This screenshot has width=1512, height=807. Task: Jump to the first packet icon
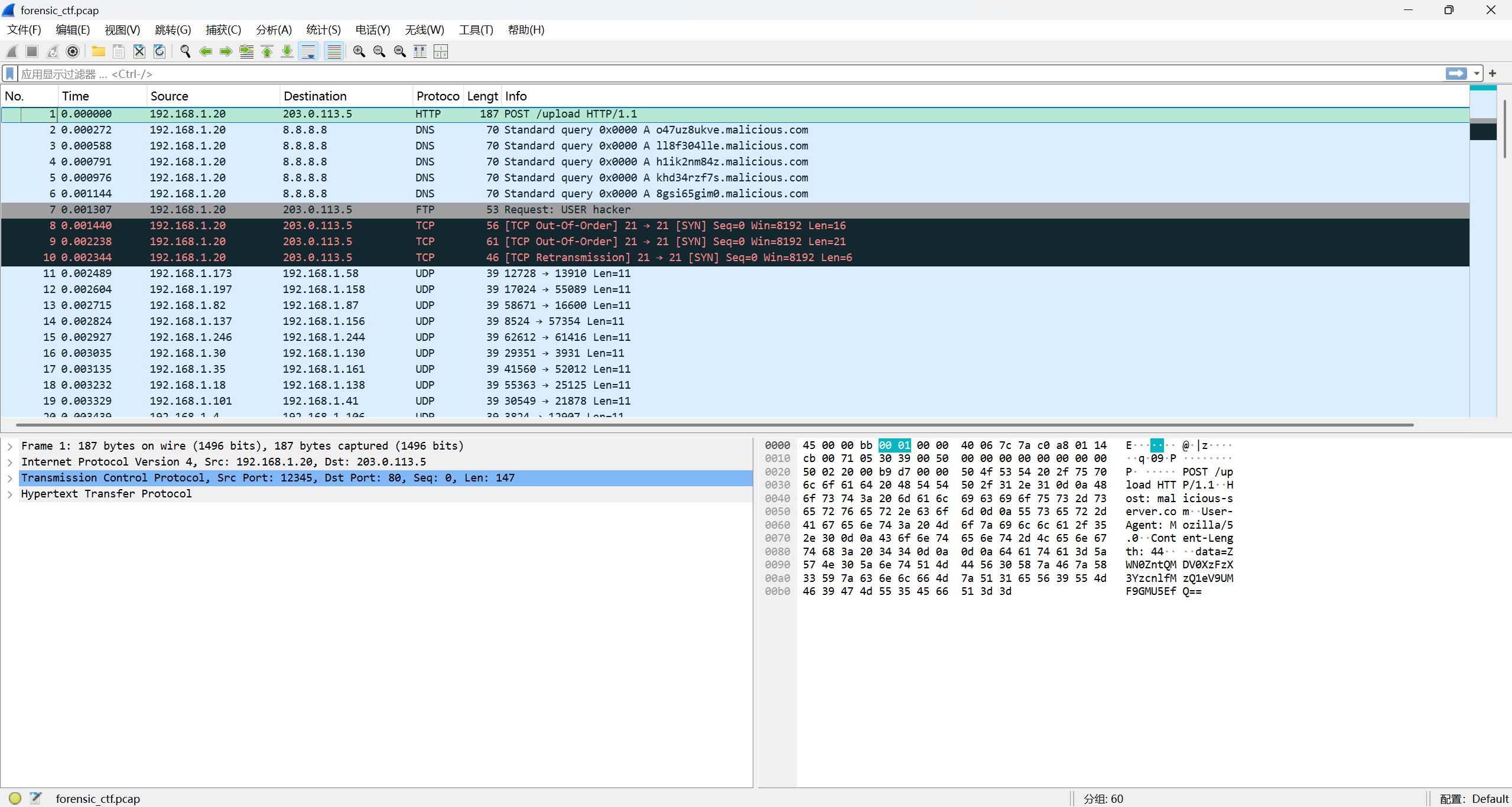(267, 51)
